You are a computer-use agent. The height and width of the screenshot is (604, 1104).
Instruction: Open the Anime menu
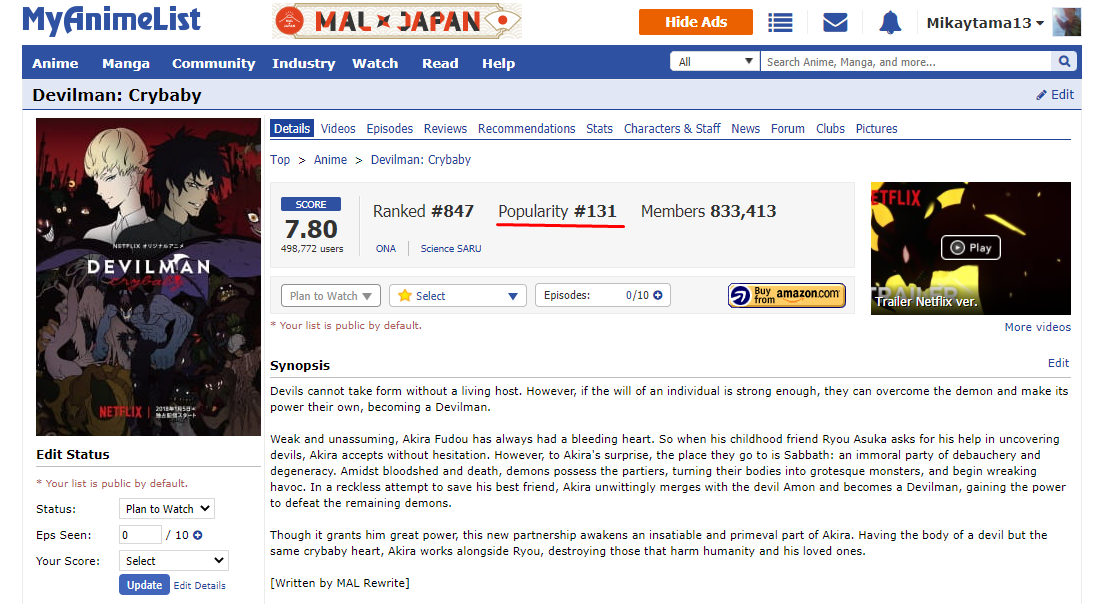click(x=55, y=63)
